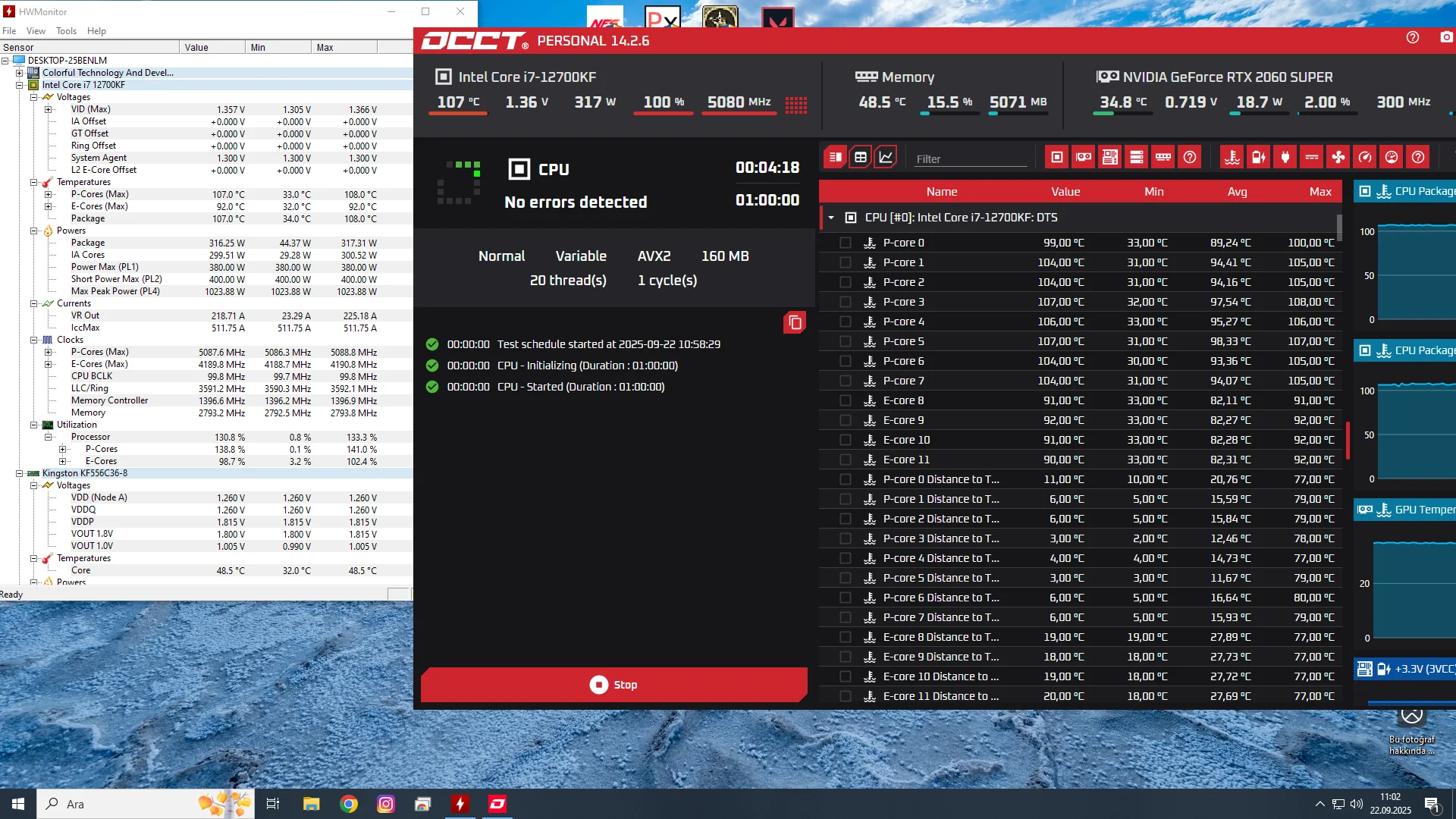Screen dimensions: 1456x819
Task: Toggle the temperature sensor filter icon
Action: pos(1232,157)
